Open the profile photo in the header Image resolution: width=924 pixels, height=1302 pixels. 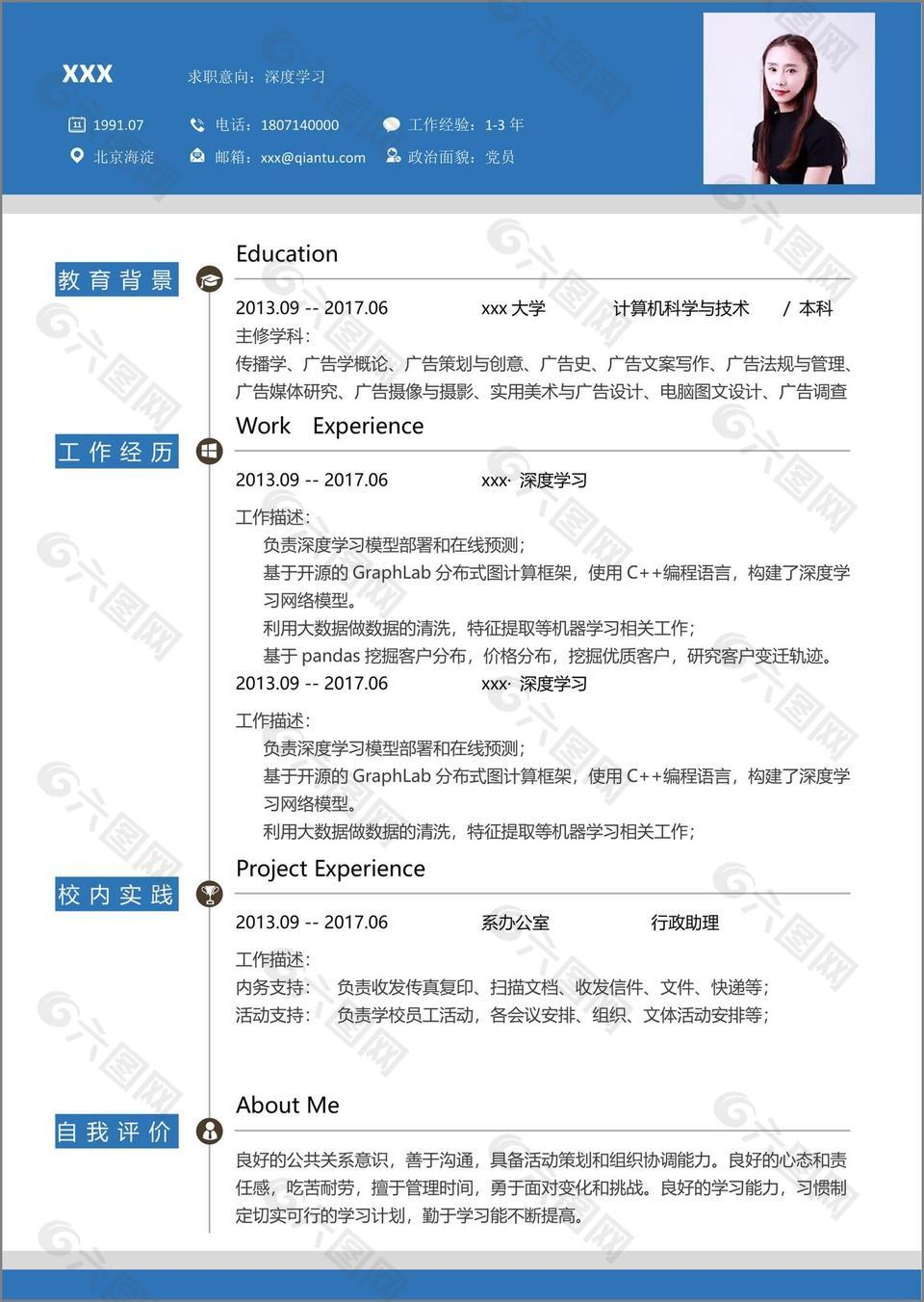[791, 96]
